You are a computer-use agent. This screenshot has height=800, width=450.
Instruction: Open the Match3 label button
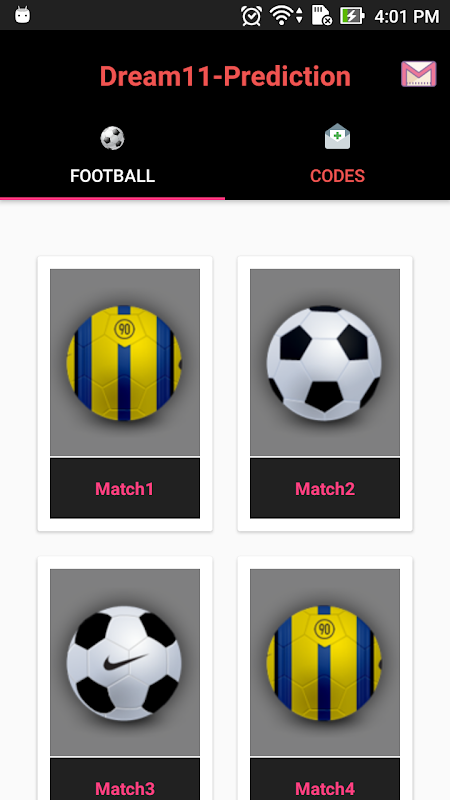coord(125,779)
